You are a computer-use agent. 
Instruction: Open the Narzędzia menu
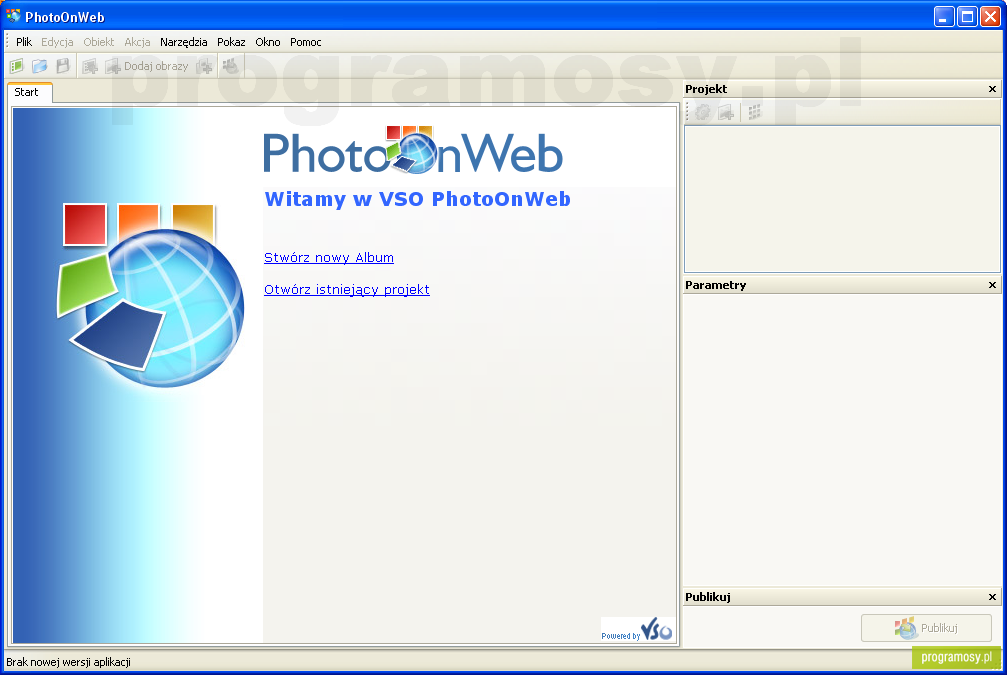point(184,42)
